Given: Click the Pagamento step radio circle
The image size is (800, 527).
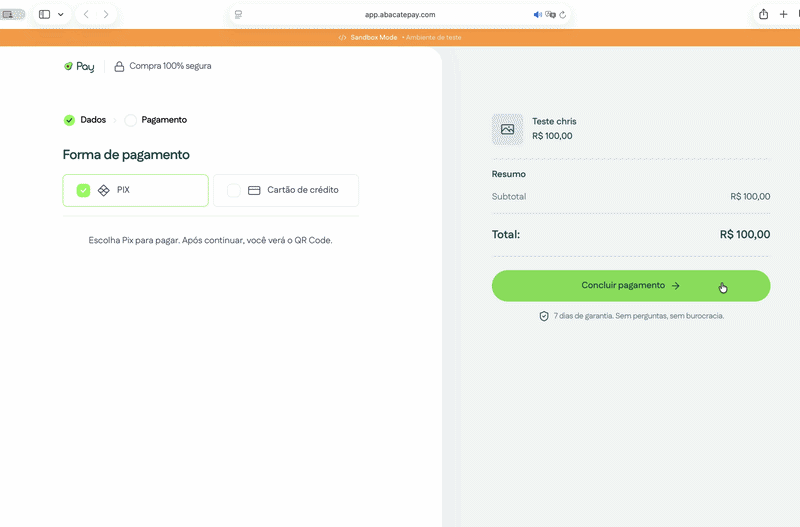Looking at the screenshot, I should 131,120.
